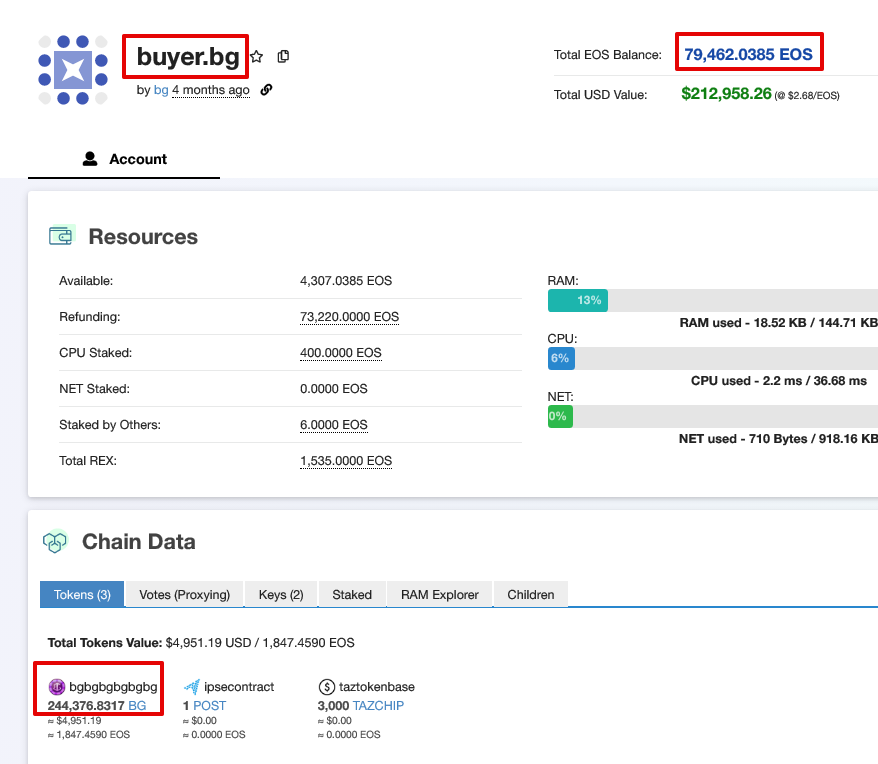Click the ≈ 1,847.4590 EOS token value
Viewport: 878px width, 764px height.
88,734
